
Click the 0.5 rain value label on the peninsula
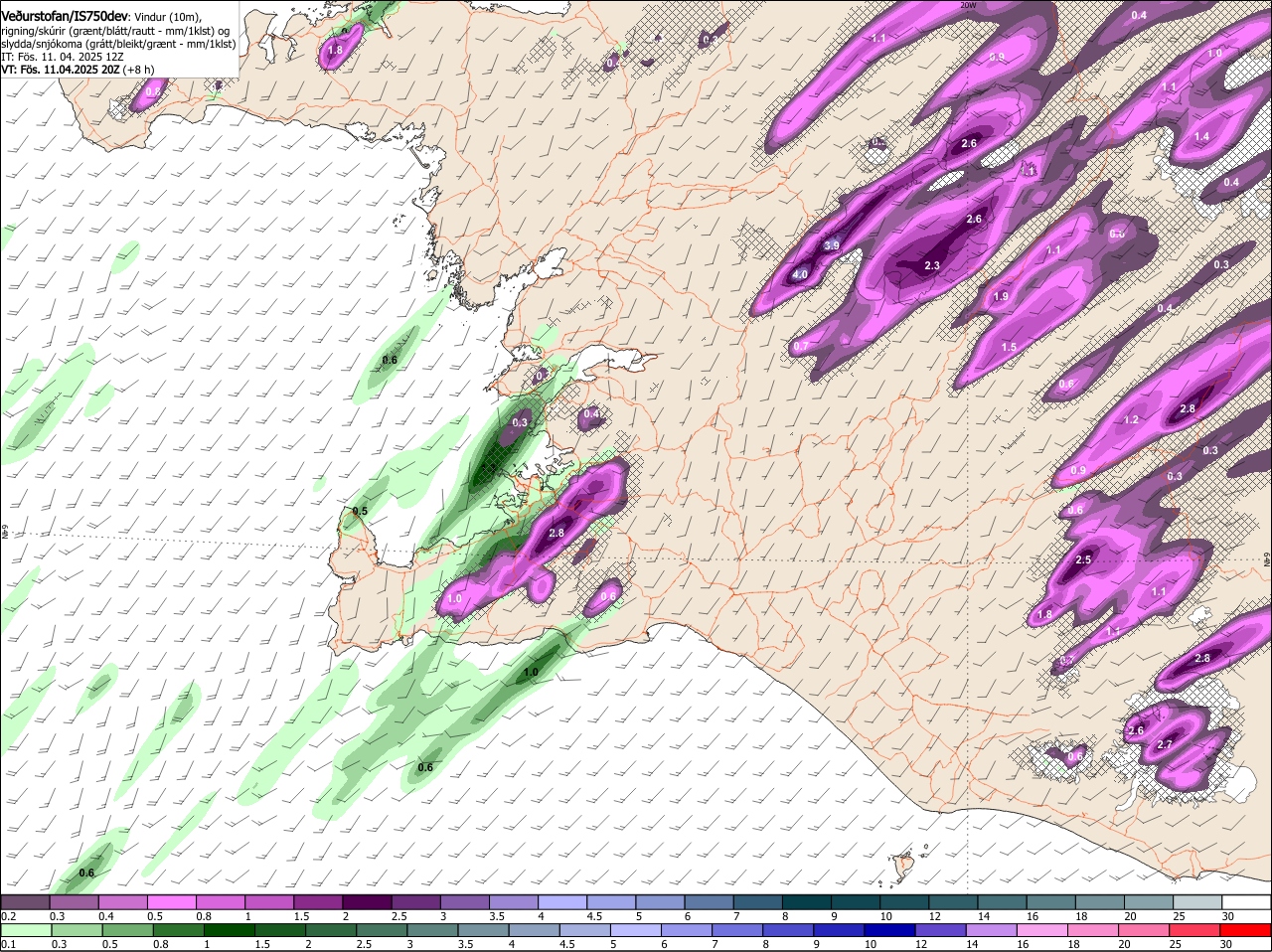pyautogui.click(x=360, y=511)
